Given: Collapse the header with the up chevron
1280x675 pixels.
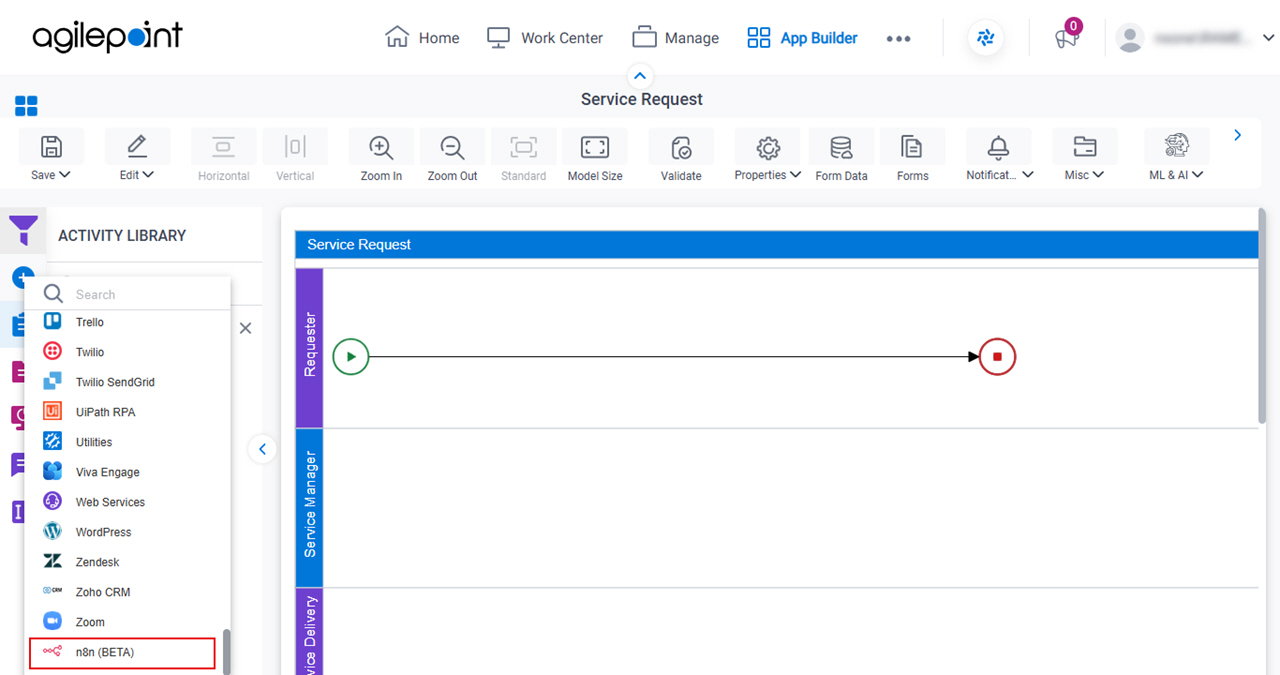Looking at the screenshot, I should point(640,76).
